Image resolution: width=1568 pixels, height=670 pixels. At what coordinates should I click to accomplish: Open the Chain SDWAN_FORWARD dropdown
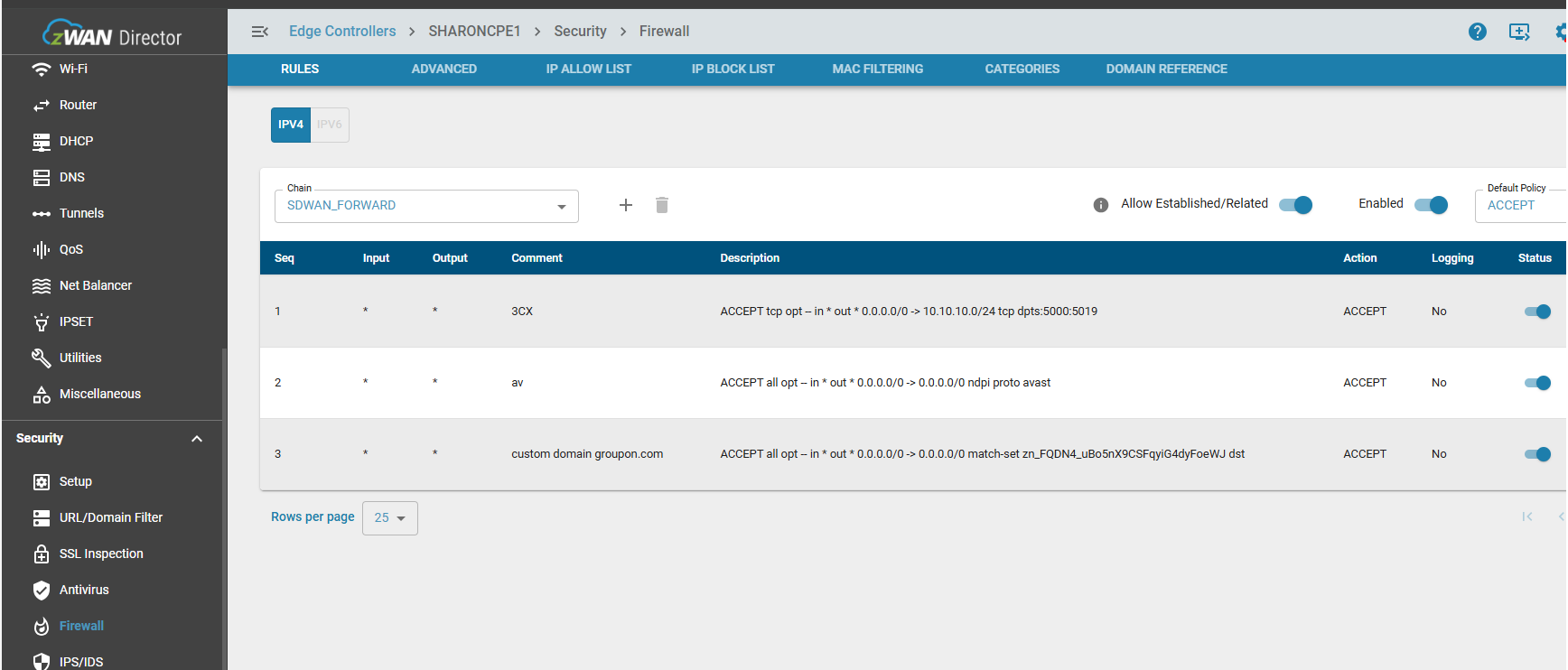pyautogui.click(x=426, y=206)
